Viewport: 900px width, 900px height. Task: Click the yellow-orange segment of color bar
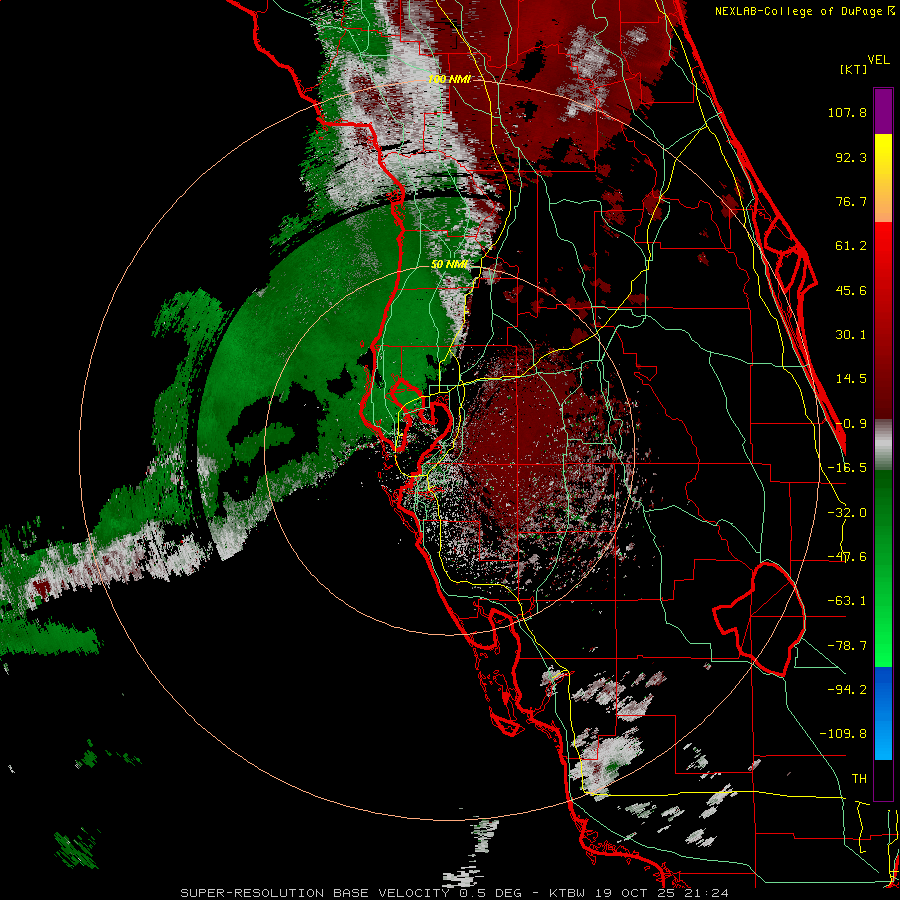[x=883, y=178]
